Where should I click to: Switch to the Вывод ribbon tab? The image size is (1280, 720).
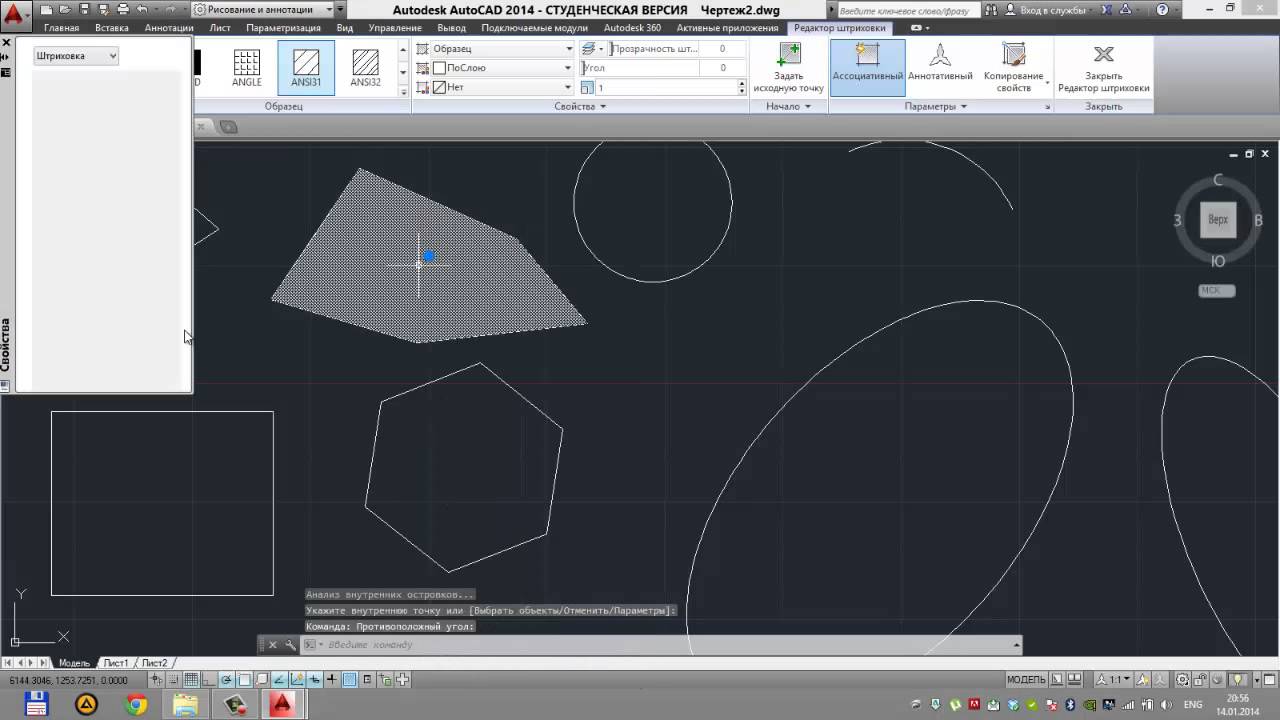coord(452,28)
